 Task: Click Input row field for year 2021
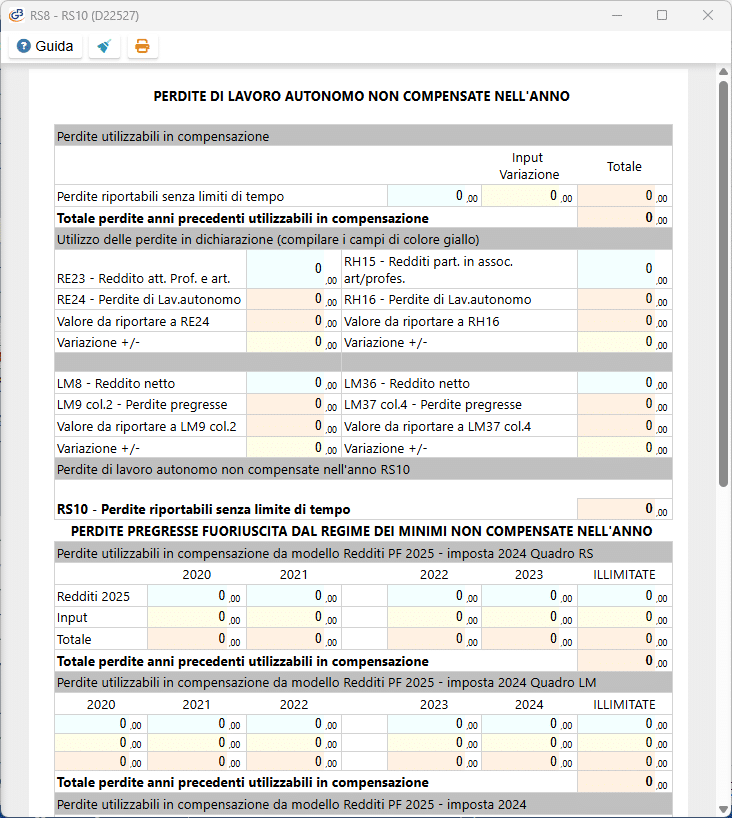[294, 618]
